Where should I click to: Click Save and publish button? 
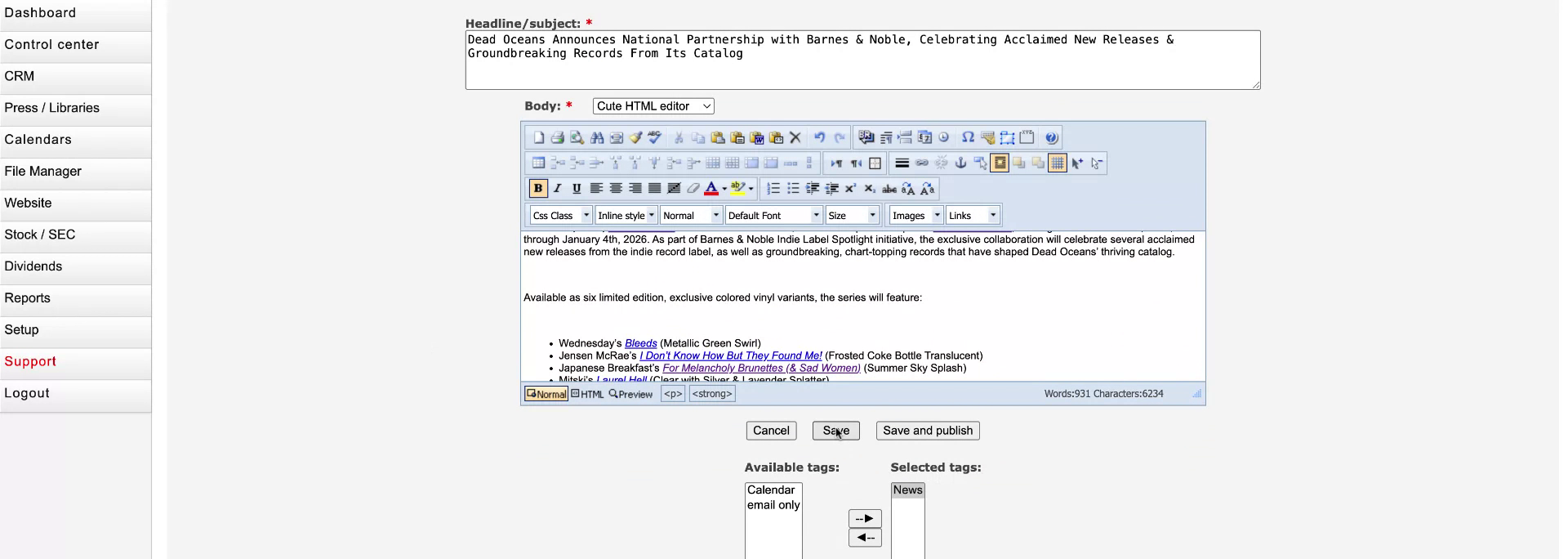[x=928, y=431]
